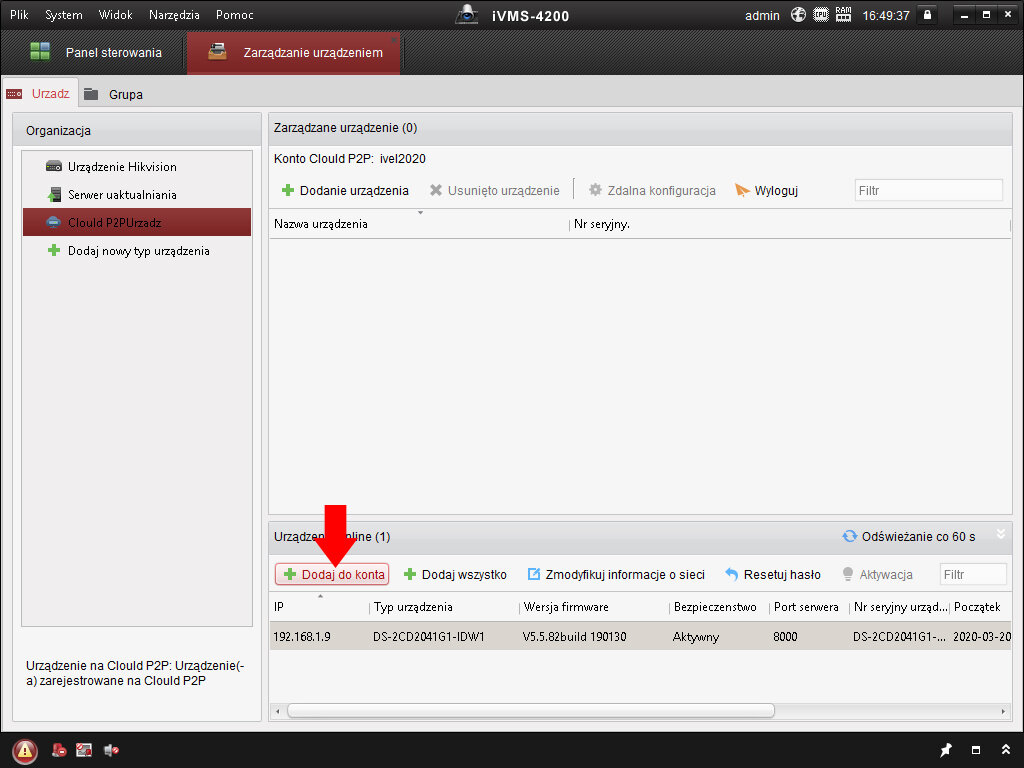The image size is (1024, 768).
Task: Select Dodaj nowy typ urządzenia
Action: click(x=138, y=251)
